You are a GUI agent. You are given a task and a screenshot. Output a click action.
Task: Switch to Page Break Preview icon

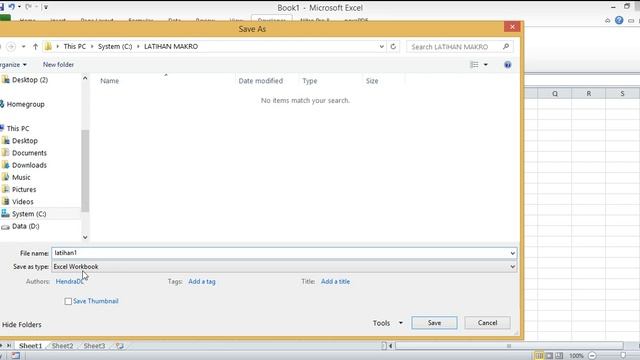(x=559, y=356)
